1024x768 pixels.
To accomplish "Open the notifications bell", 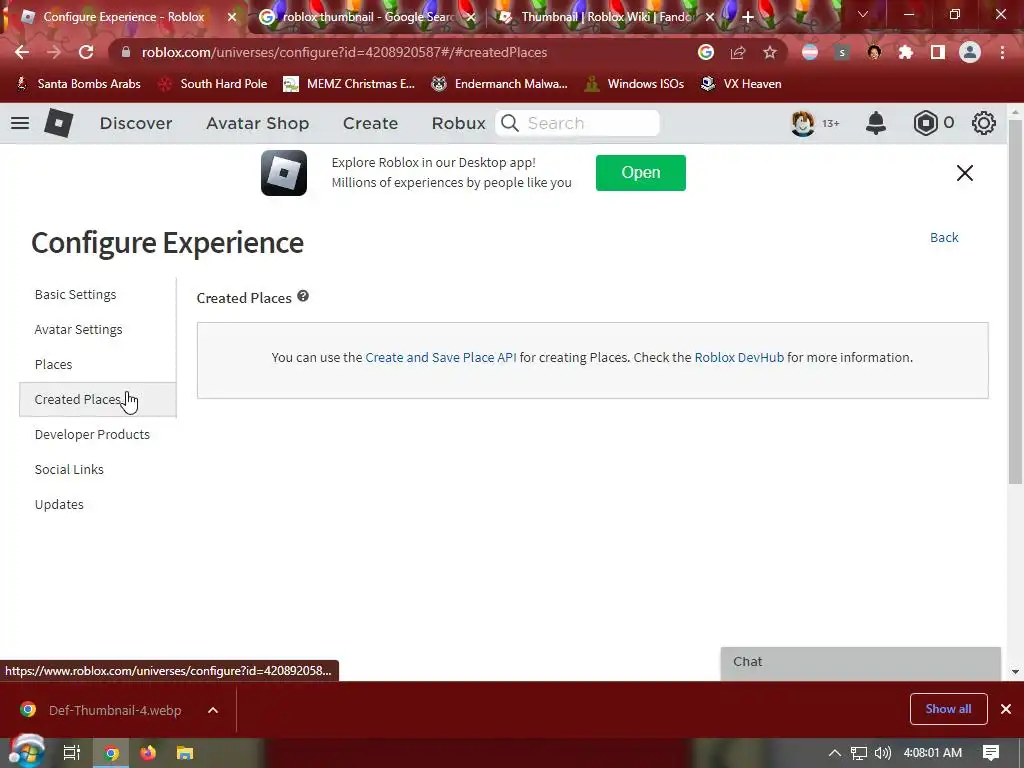I will point(875,123).
